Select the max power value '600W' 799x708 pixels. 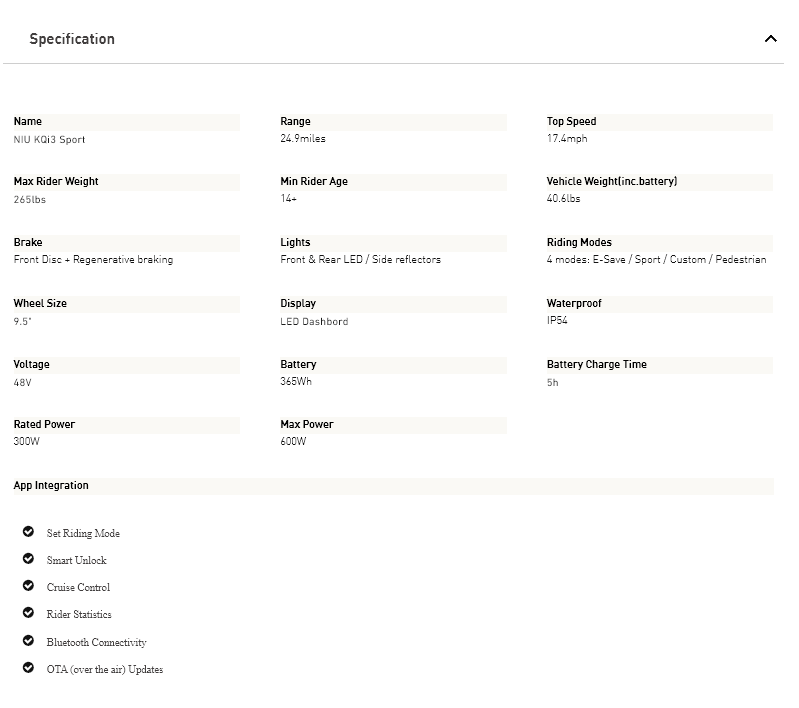click(294, 442)
